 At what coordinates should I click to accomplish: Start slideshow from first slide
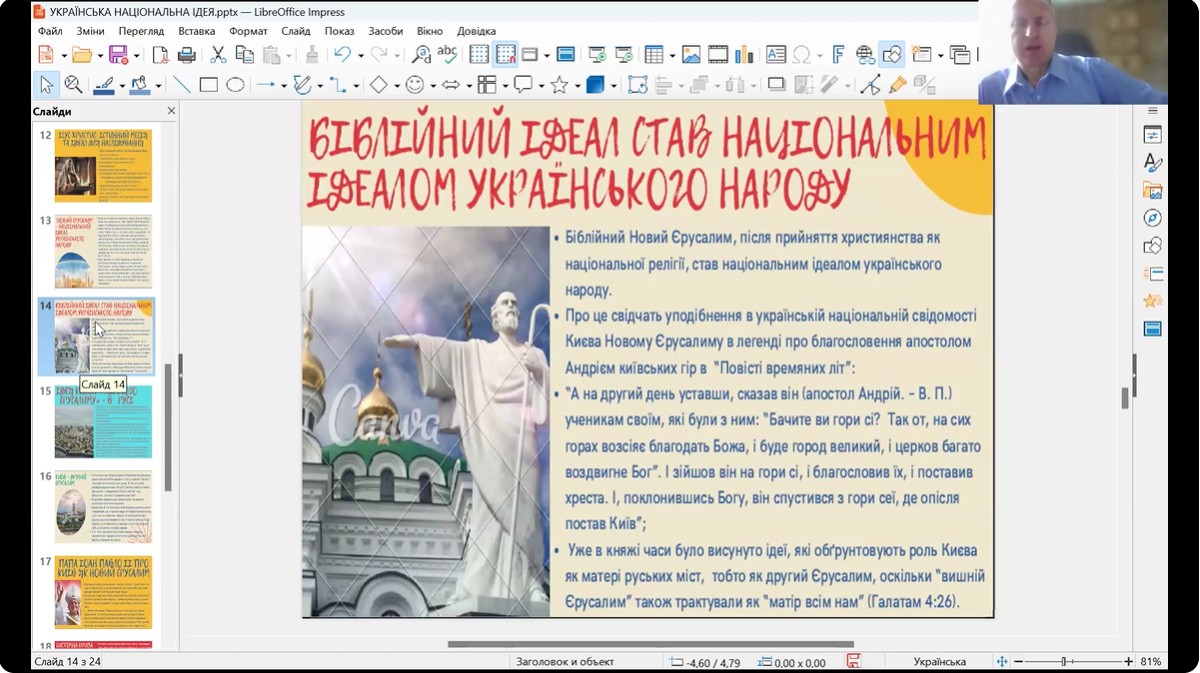(x=597, y=55)
